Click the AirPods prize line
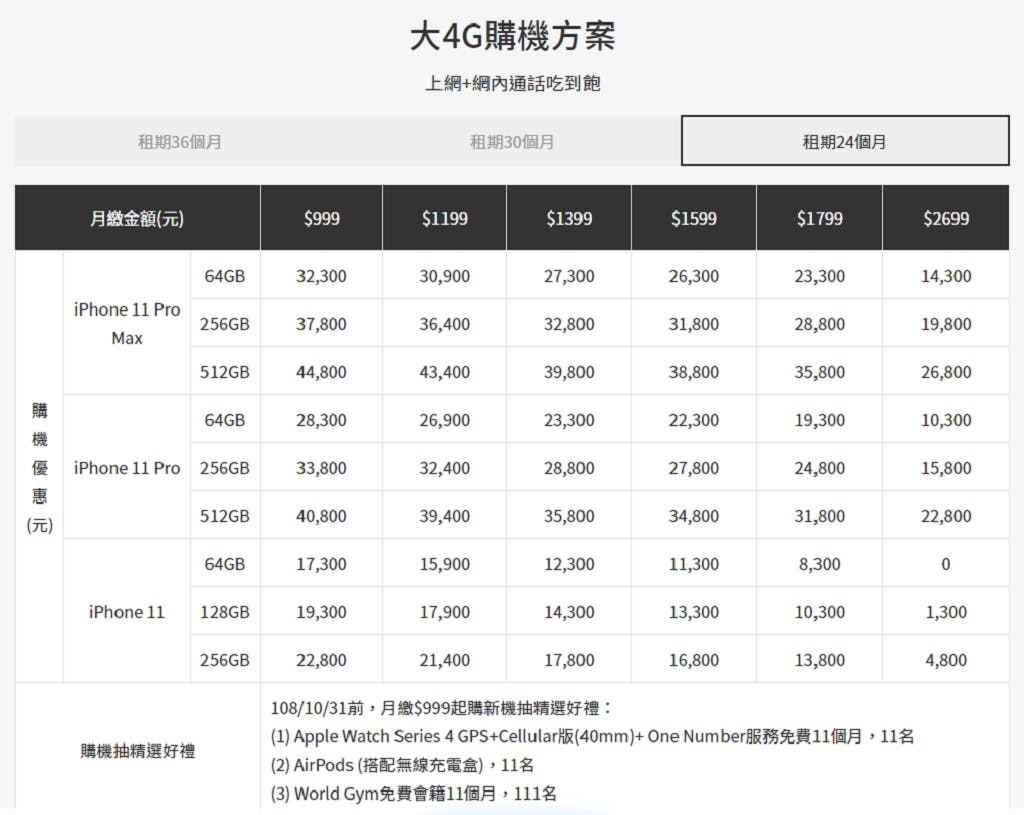This screenshot has width=1024, height=815. point(402,765)
